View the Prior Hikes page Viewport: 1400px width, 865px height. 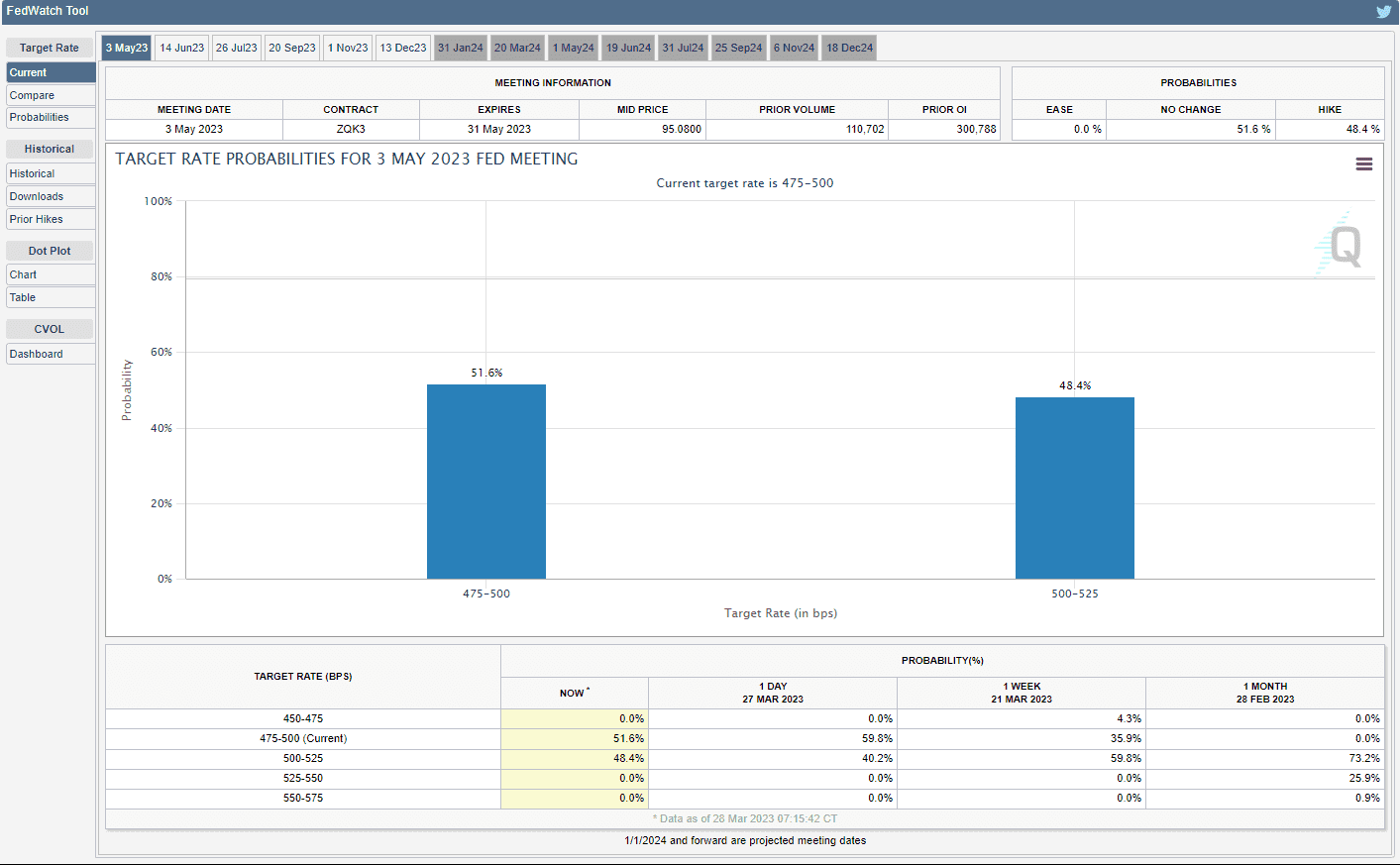51,219
